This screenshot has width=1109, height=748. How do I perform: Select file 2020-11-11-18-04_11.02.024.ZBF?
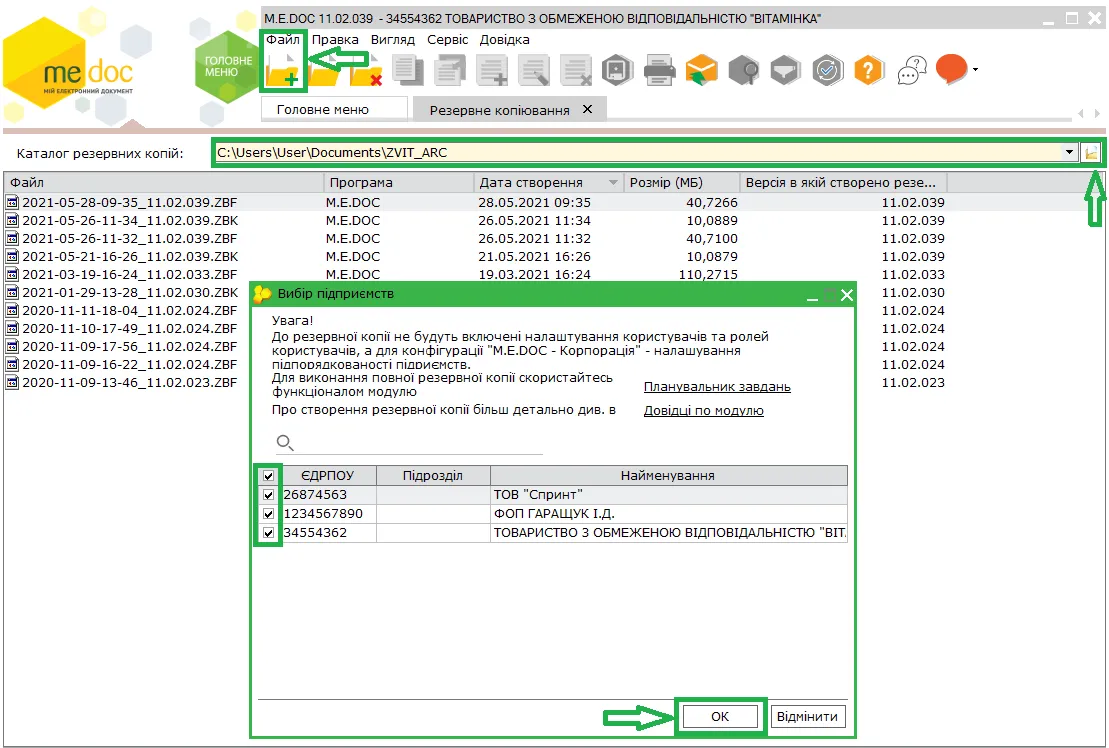point(129,310)
